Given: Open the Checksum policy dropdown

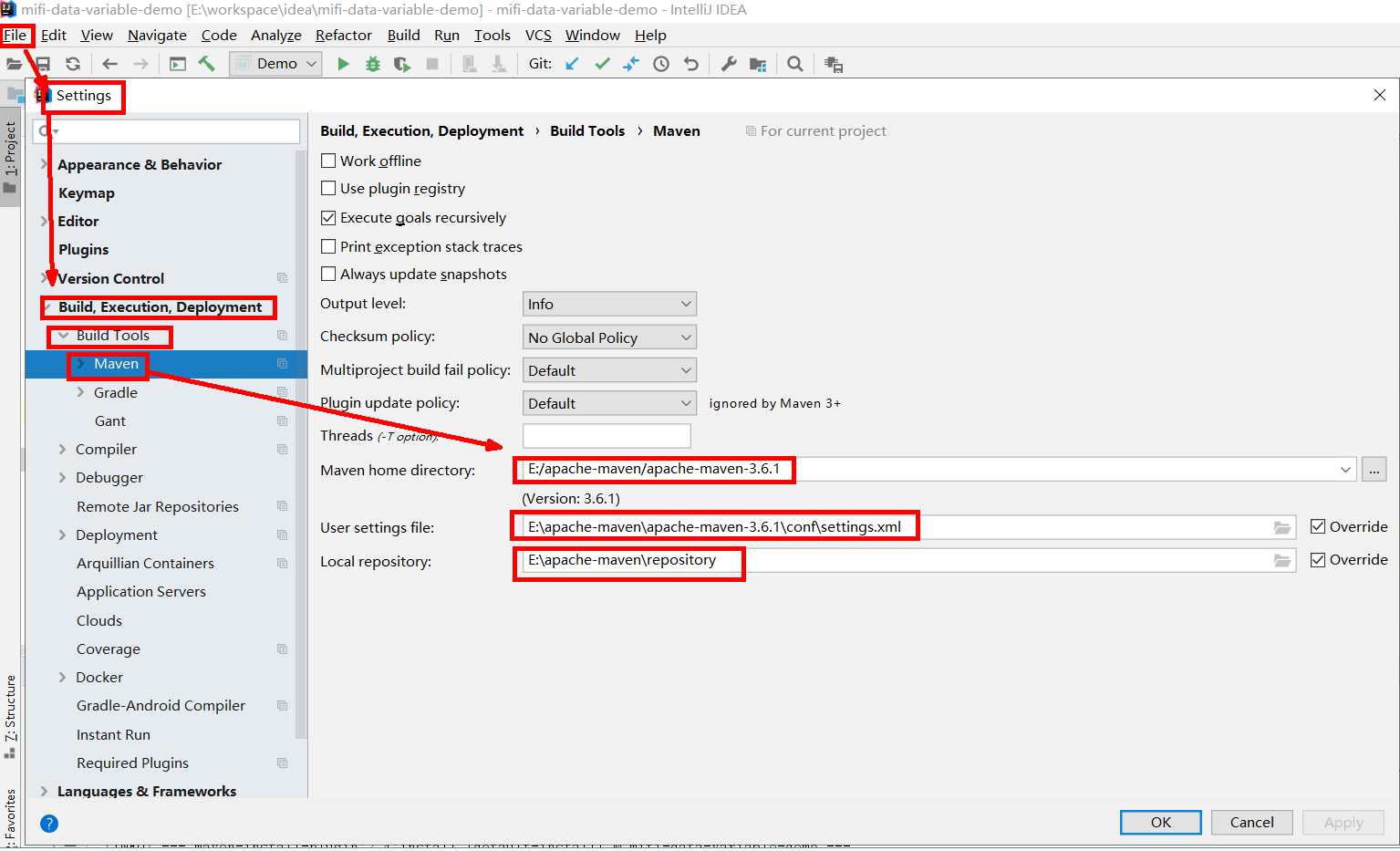Looking at the screenshot, I should click(x=609, y=337).
